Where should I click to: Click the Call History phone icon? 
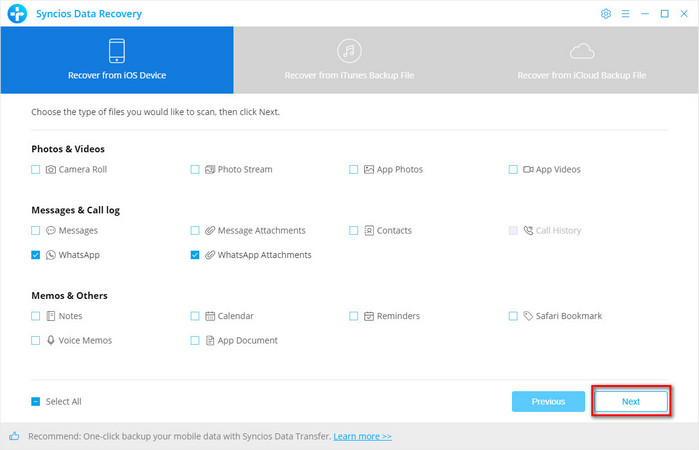(x=528, y=231)
